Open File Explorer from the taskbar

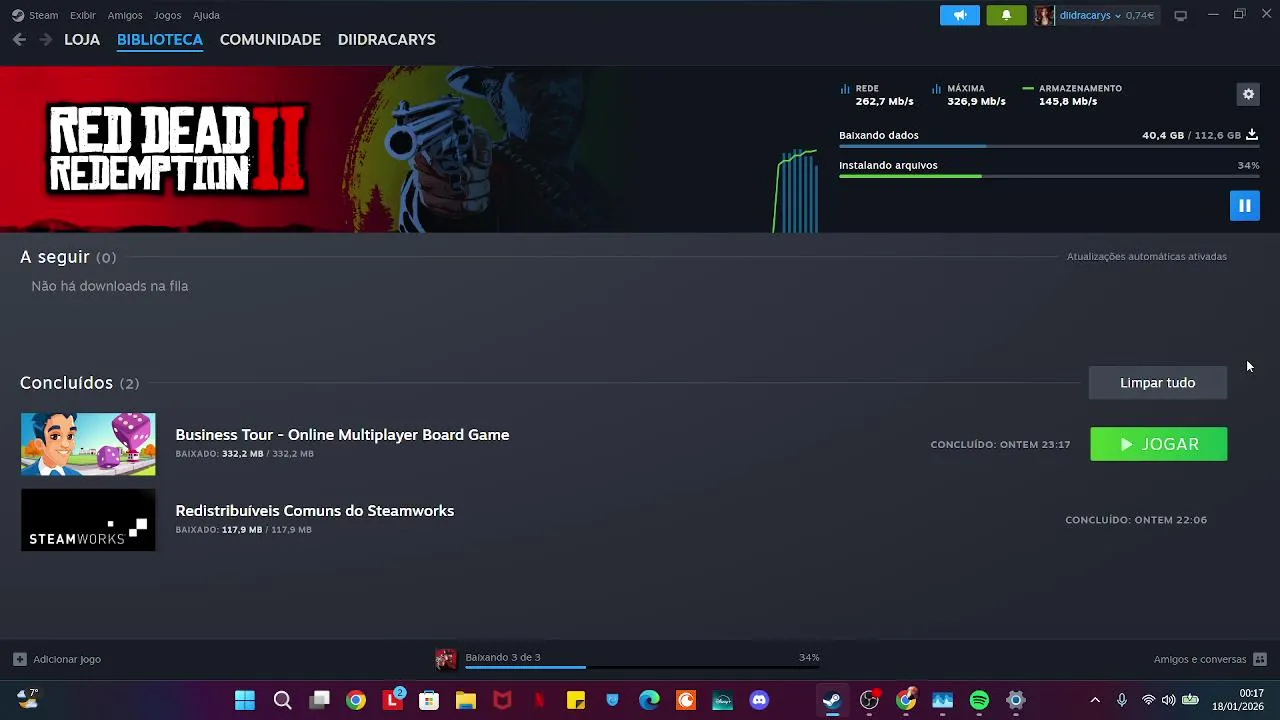(466, 700)
